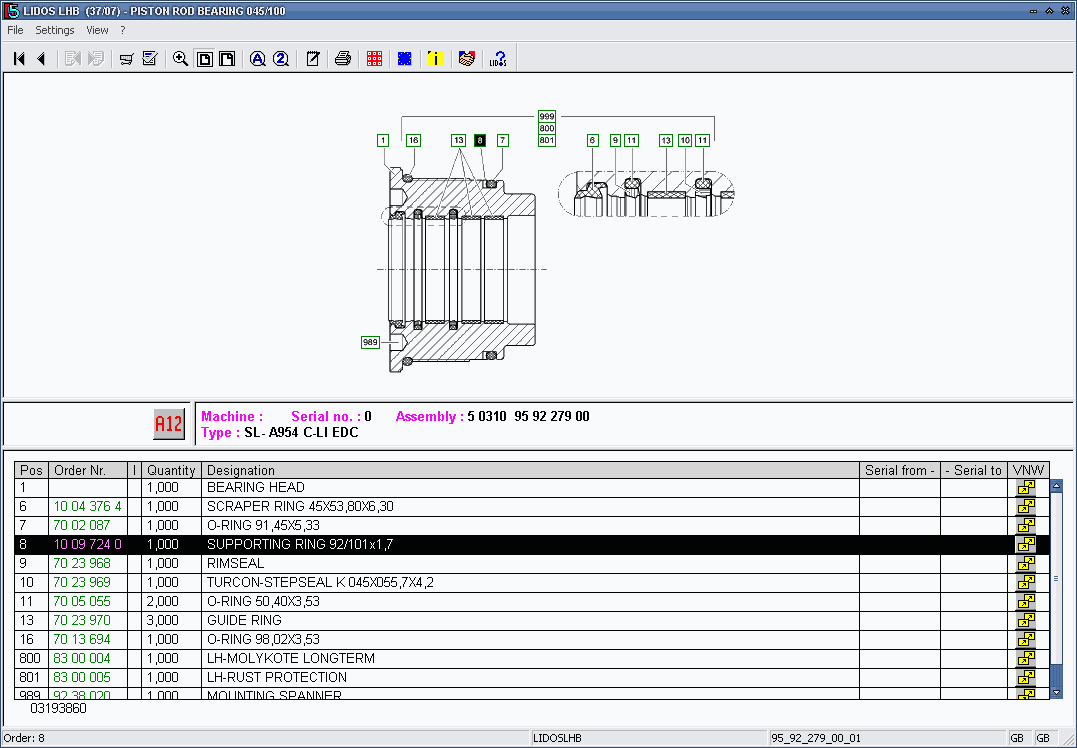Select the GUIDE RING designation

point(245,620)
